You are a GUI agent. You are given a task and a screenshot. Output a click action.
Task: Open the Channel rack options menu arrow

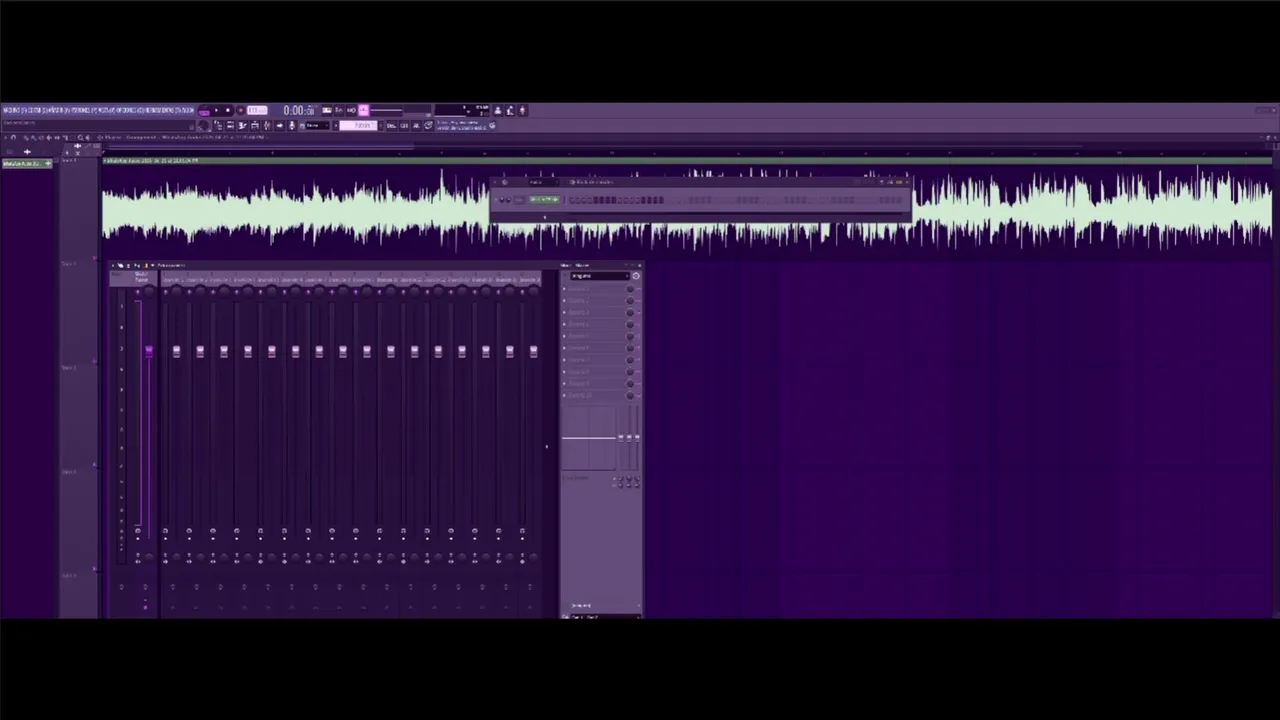pos(494,182)
